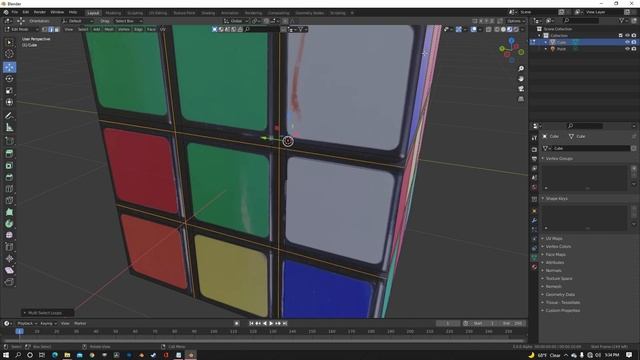Open the Playback popover in timeline

pyautogui.click(x=27, y=323)
